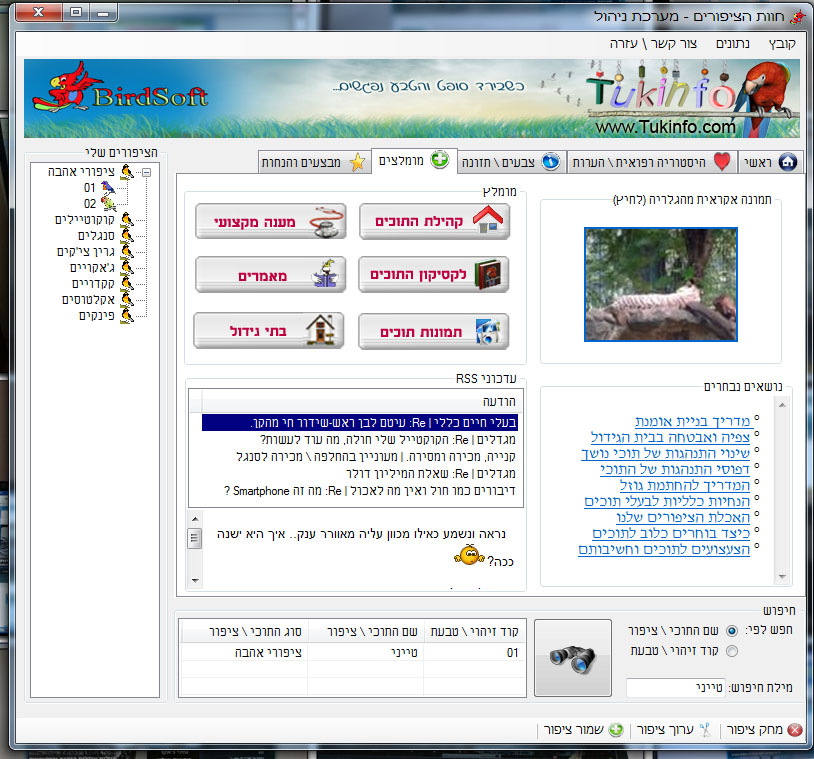The width and height of the screenshot is (814, 759).
Task: Open תמונות תוכים parrot pictures
Action: click(434, 330)
